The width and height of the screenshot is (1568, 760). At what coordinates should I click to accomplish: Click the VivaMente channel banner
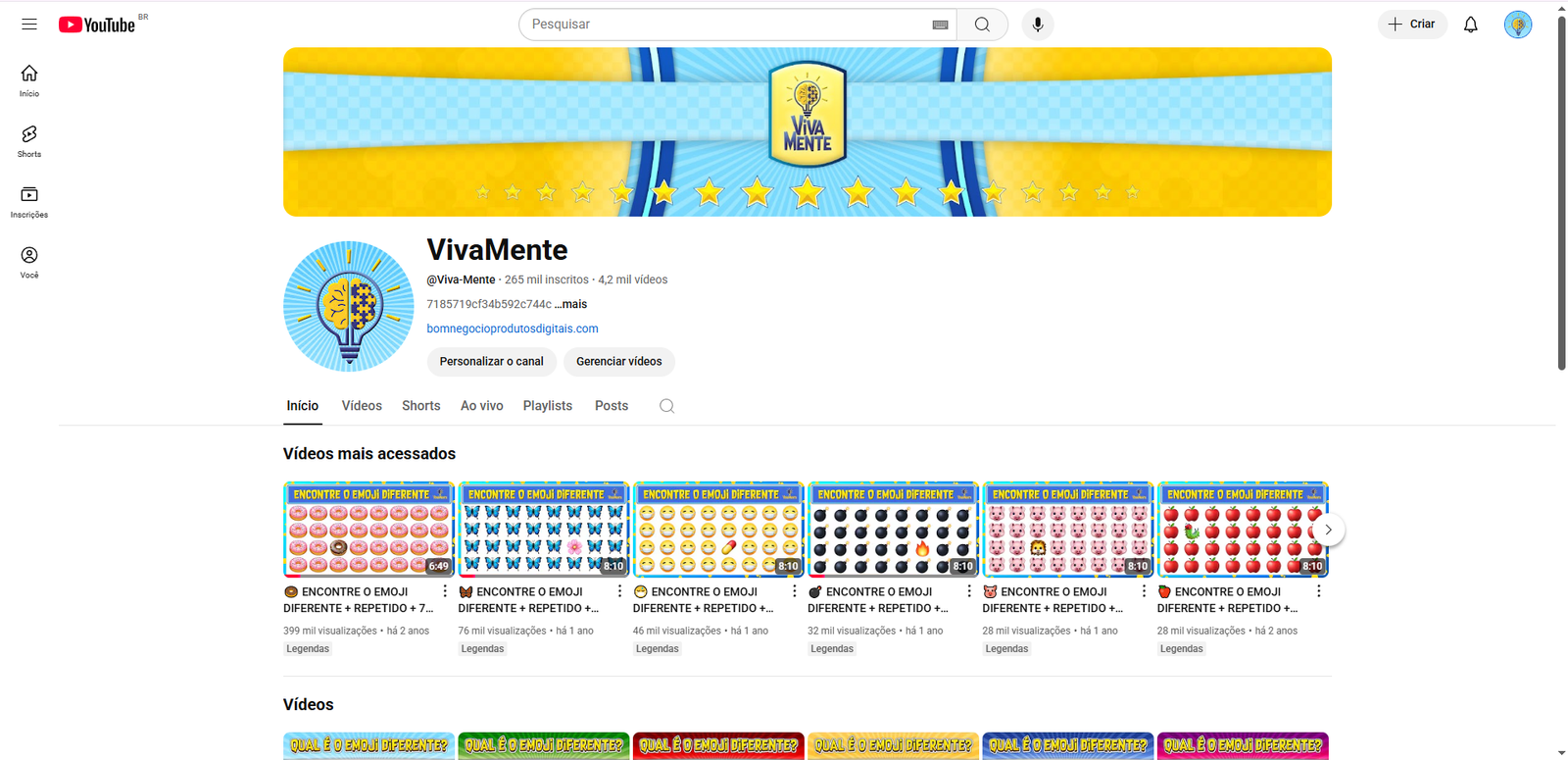tap(808, 132)
